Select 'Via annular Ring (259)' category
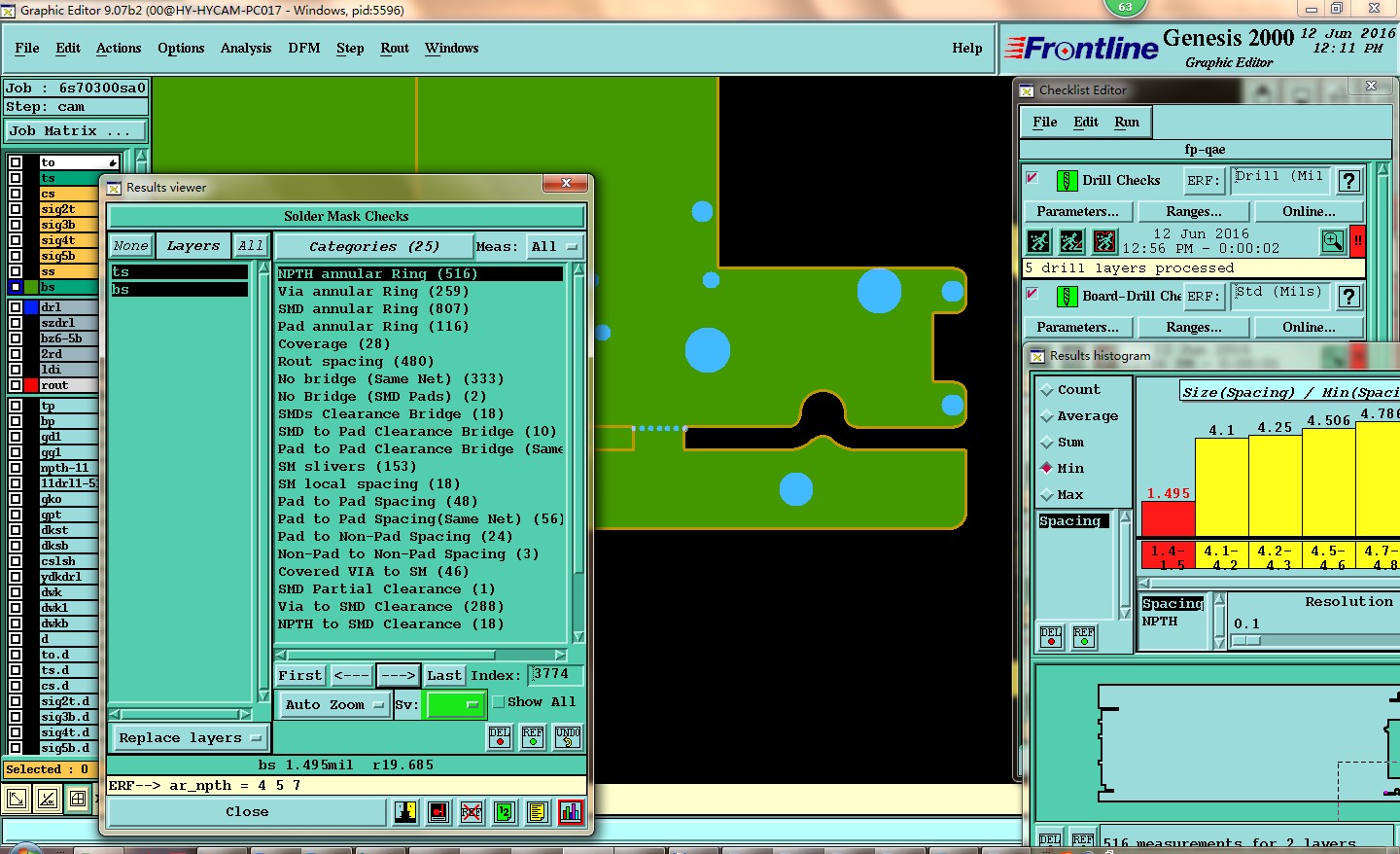The image size is (1400, 854). click(420, 291)
